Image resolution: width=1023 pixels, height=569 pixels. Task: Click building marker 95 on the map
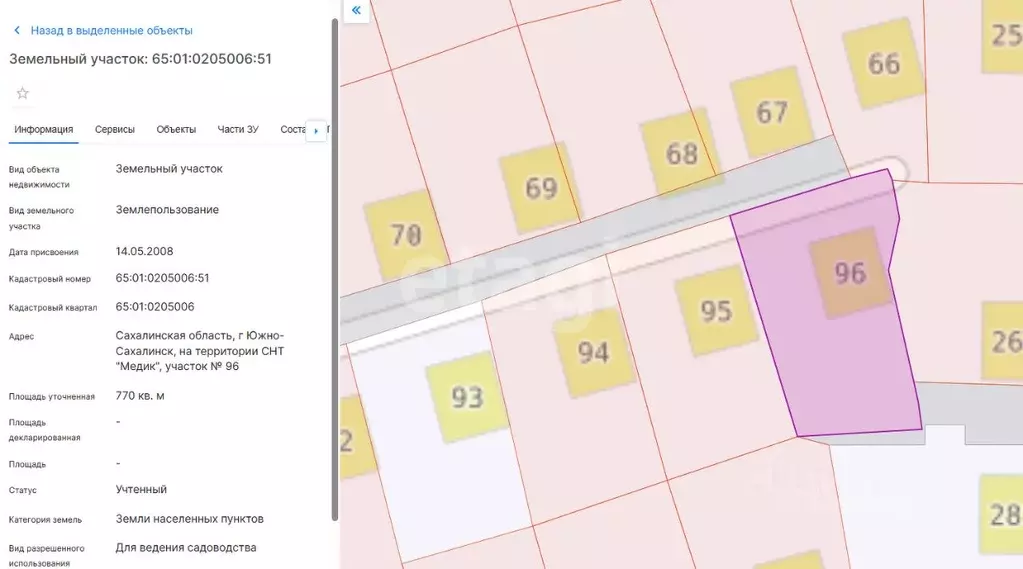716,311
